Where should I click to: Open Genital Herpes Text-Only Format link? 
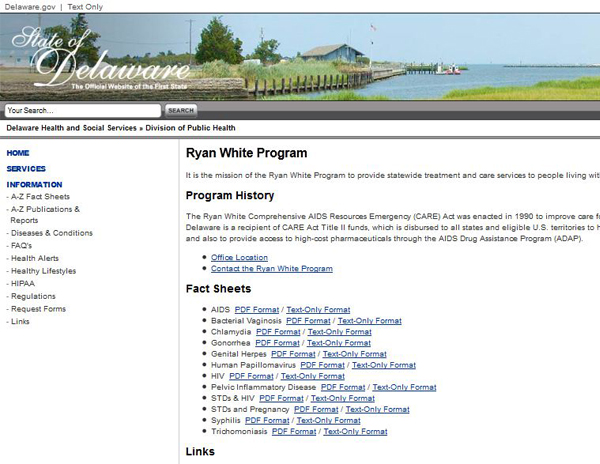point(355,354)
